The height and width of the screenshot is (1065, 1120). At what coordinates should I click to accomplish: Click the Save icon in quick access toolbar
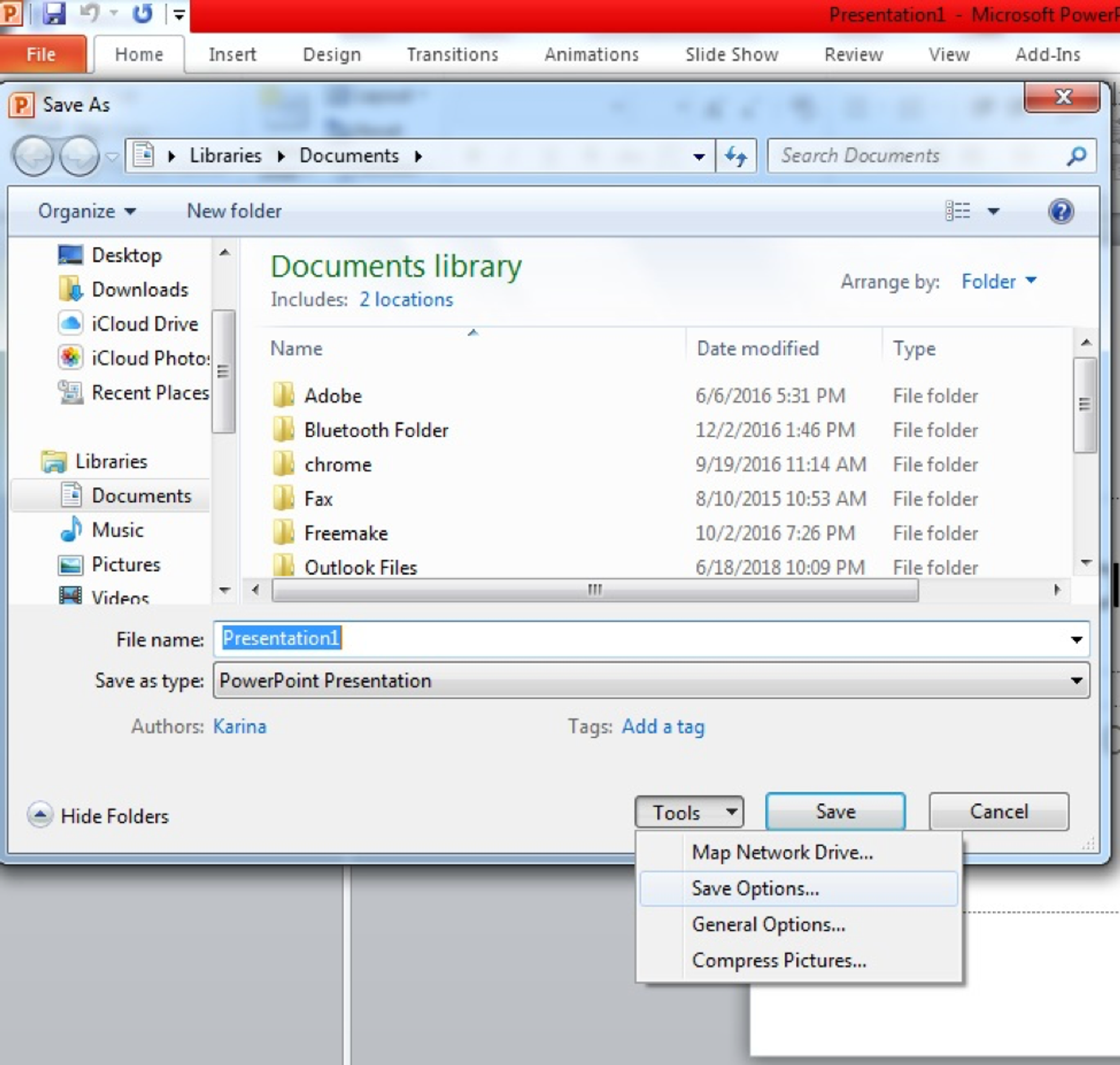54,13
